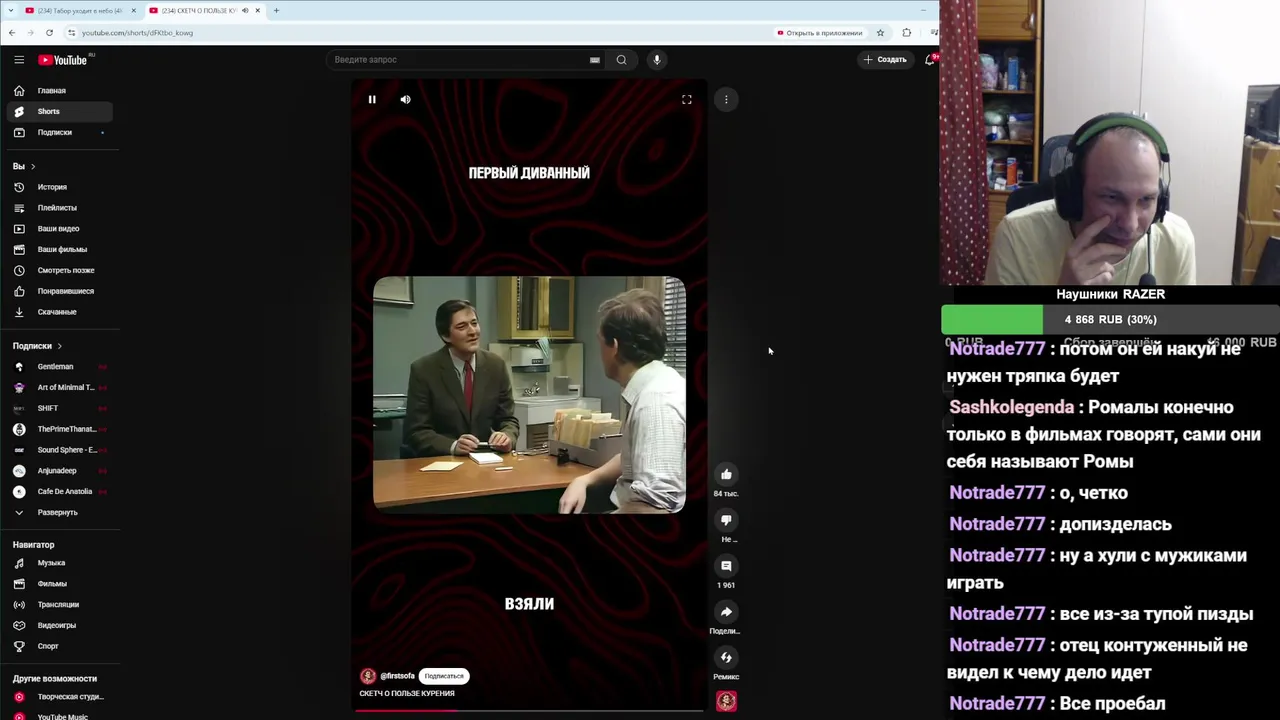Expand subscriptions with Развернуть
The height and width of the screenshot is (720, 1280).
(60, 512)
